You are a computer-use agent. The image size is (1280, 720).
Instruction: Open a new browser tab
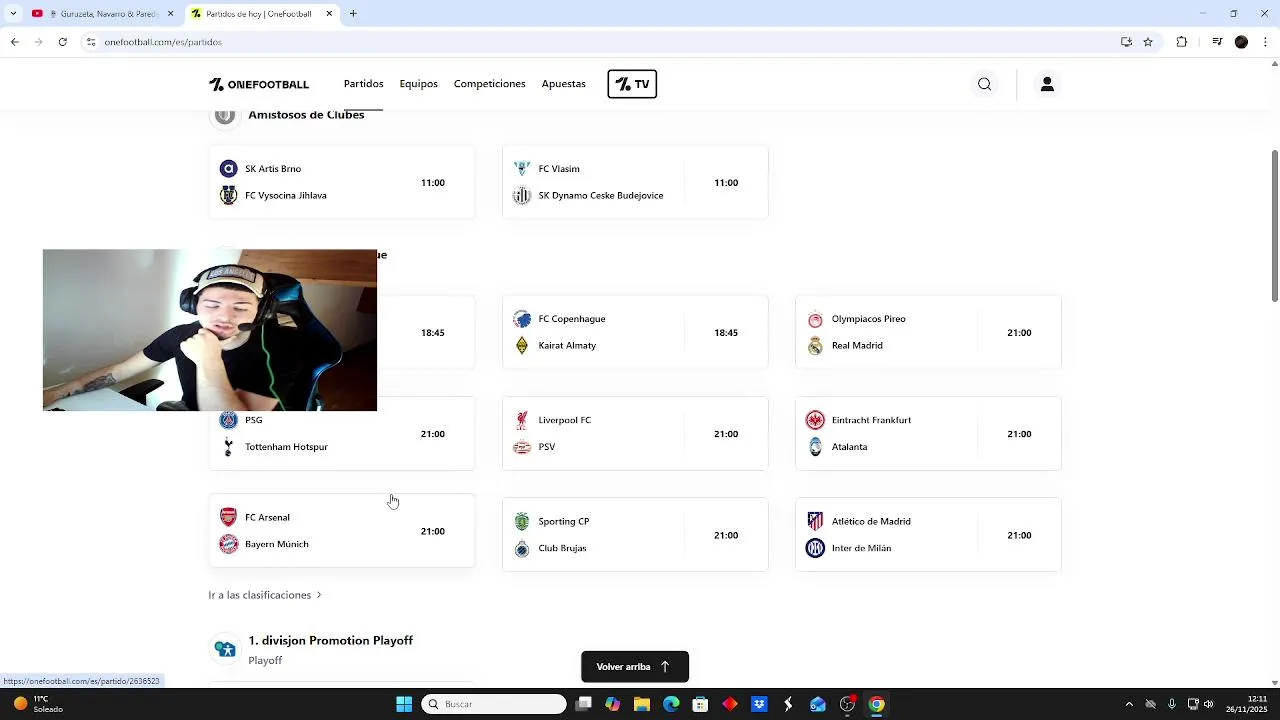pyautogui.click(x=353, y=14)
